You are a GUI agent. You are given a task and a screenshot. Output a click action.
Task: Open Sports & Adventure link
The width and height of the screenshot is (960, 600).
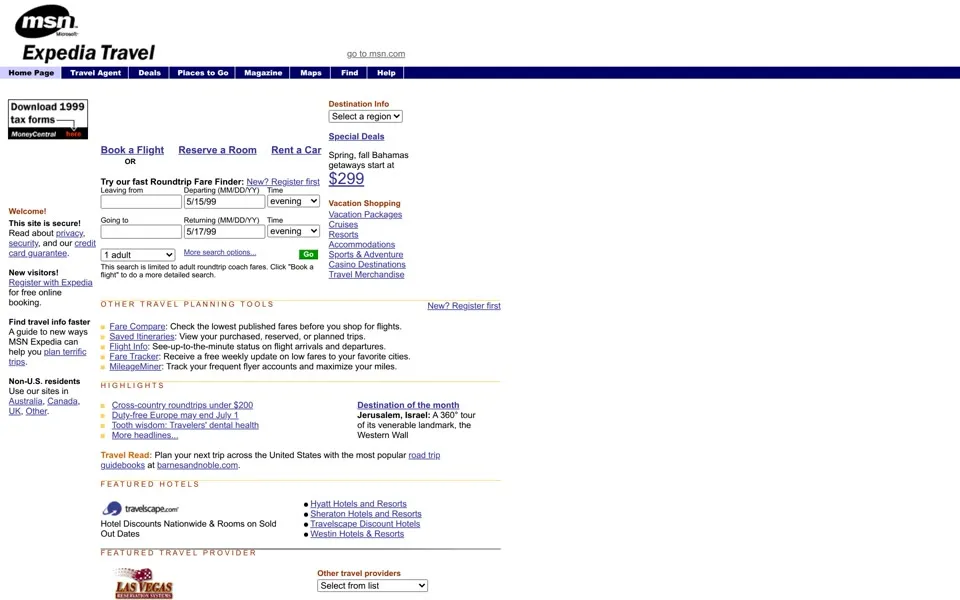[x=366, y=255]
